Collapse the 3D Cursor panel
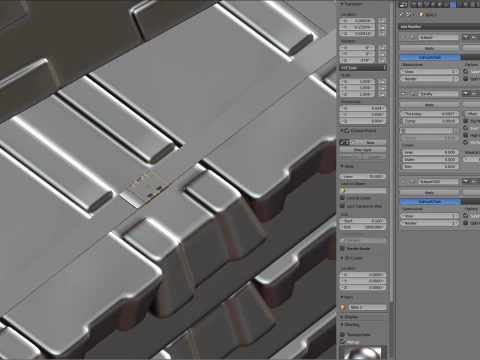 (x=342, y=258)
